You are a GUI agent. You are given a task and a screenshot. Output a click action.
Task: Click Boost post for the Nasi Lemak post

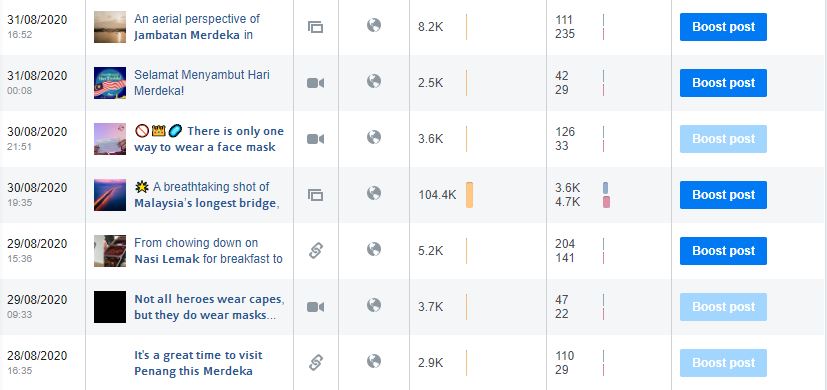click(x=723, y=251)
